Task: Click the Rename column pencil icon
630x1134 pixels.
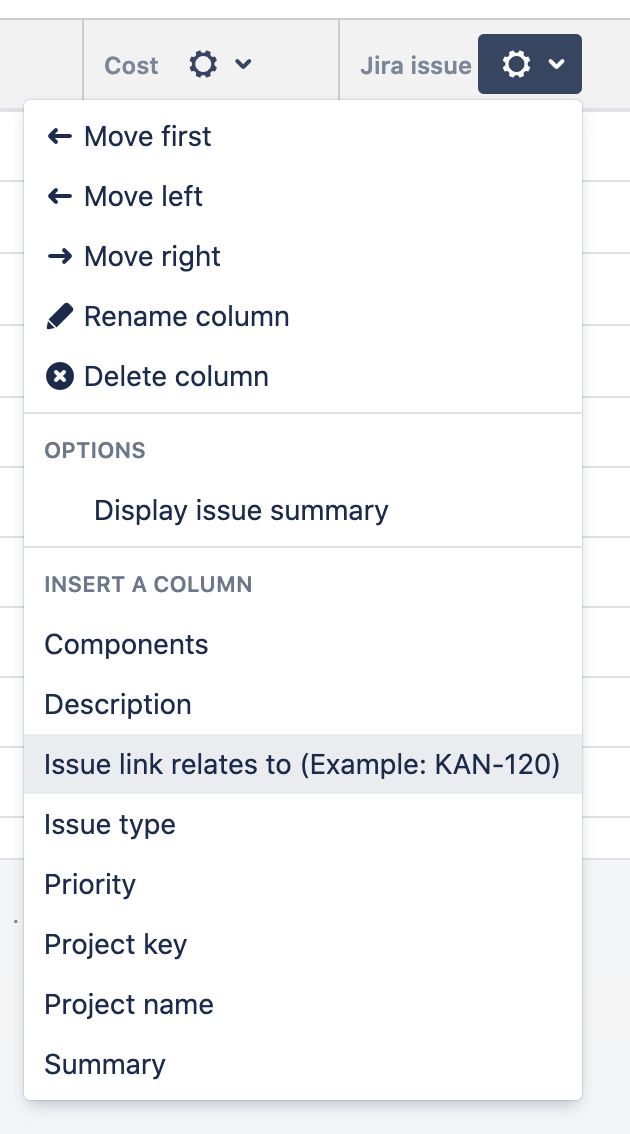Action: [60, 317]
